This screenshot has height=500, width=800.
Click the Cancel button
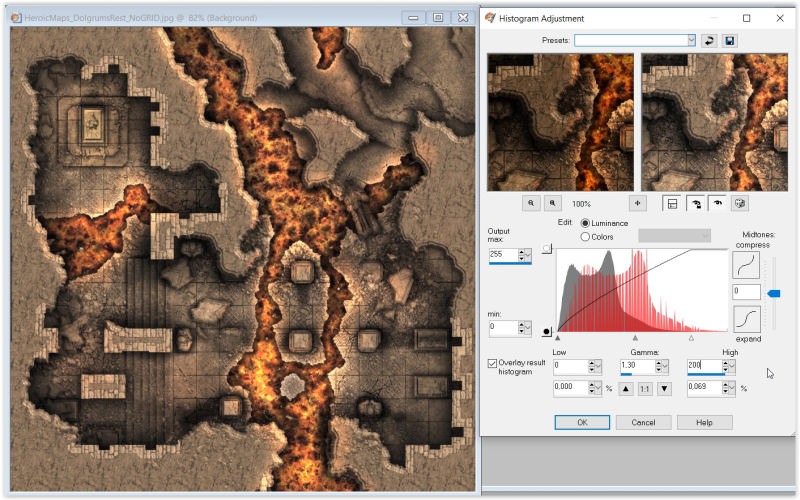pyautogui.click(x=644, y=422)
